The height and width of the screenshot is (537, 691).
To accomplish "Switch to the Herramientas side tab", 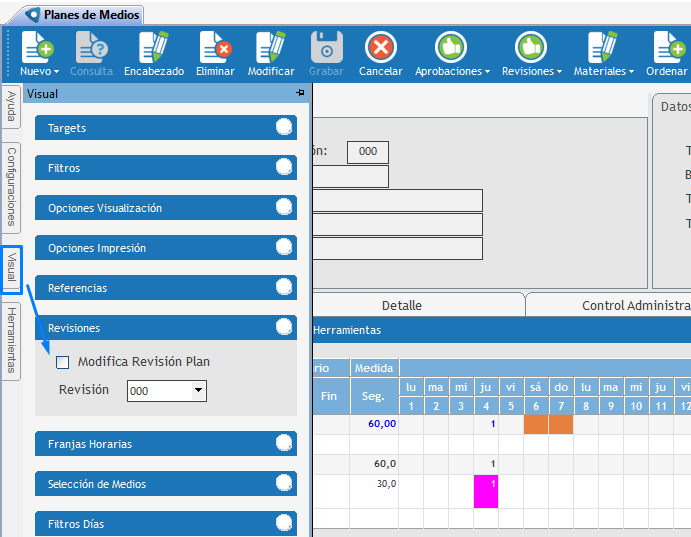I will [x=11, y=340].
